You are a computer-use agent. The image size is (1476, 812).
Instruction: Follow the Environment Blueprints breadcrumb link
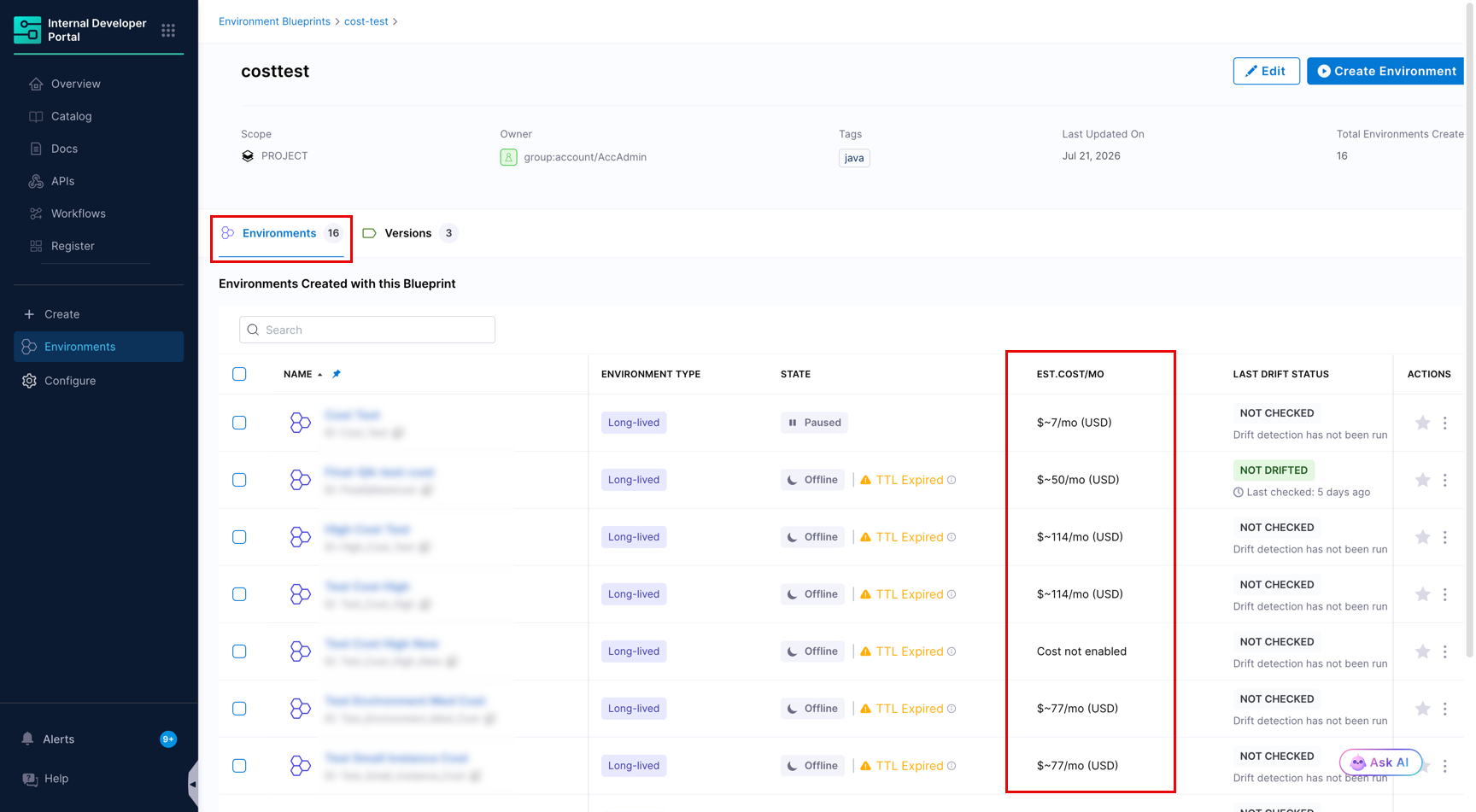(x=274, y=21)
